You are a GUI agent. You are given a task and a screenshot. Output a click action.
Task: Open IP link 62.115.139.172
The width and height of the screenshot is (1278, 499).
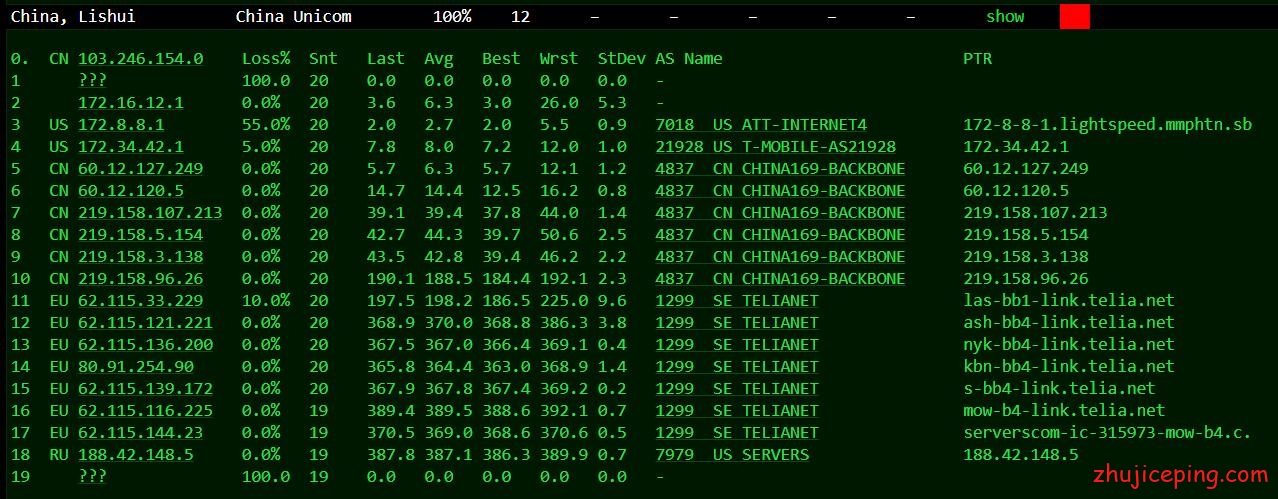pos(145,389)
